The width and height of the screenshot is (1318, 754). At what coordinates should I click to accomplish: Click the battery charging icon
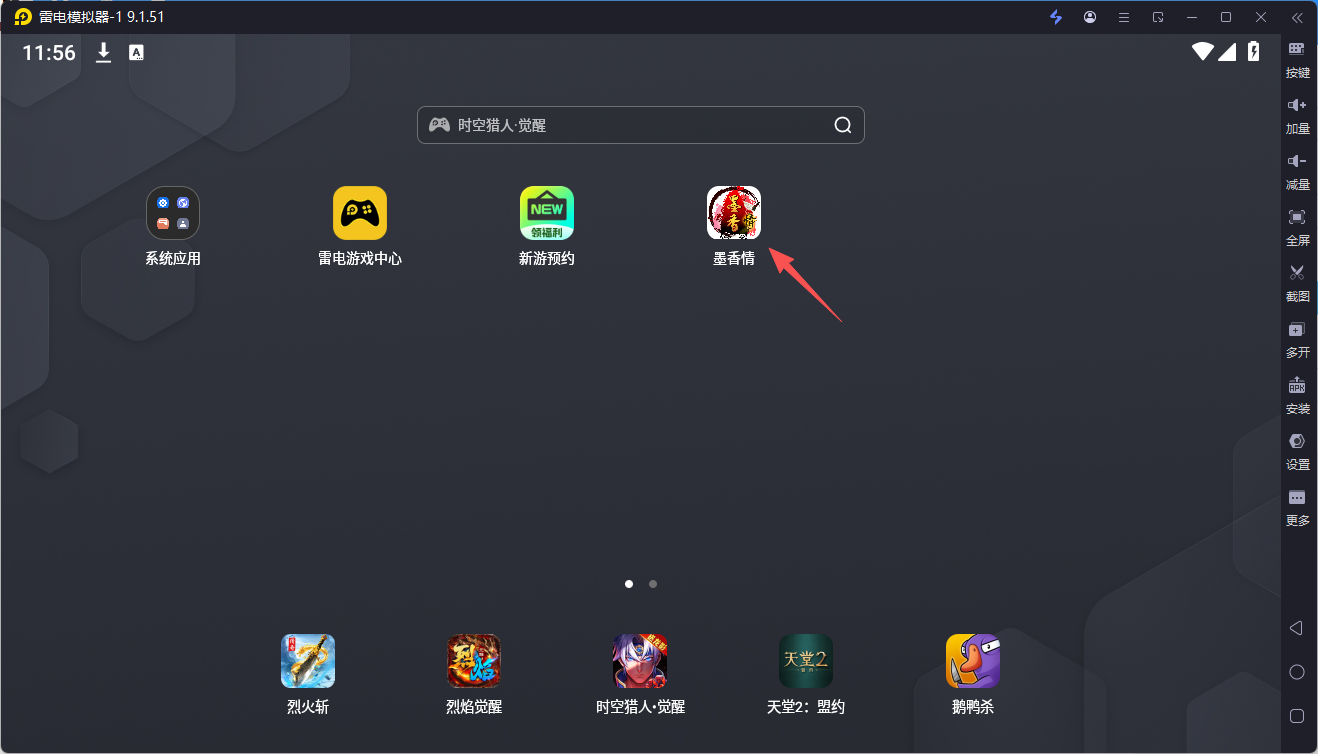point(1254,52)
